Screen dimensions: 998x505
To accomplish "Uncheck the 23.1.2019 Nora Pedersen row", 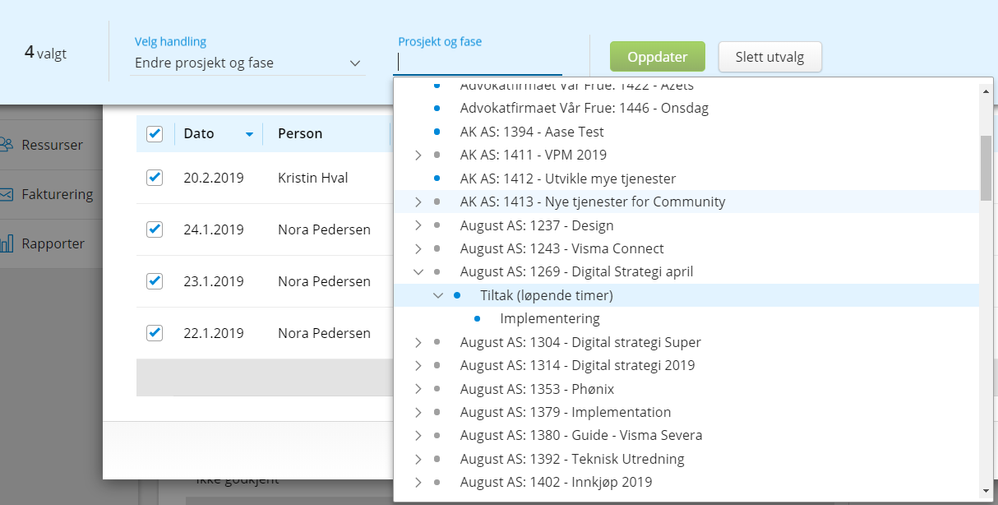I will point(155,281).
